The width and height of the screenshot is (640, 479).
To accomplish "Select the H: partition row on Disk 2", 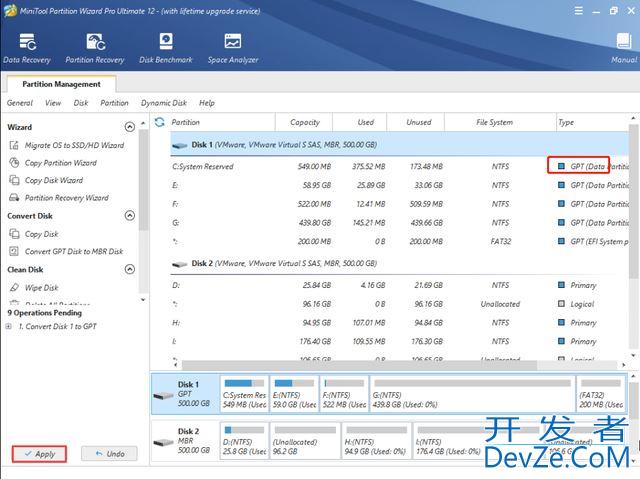I will tap(400, 323).
